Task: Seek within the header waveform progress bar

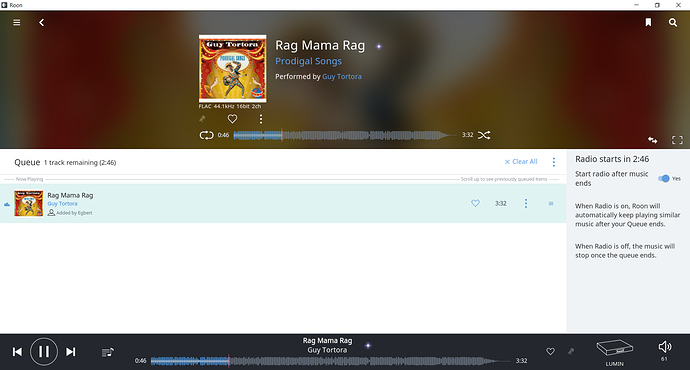Action: click(x=345, y=135)
